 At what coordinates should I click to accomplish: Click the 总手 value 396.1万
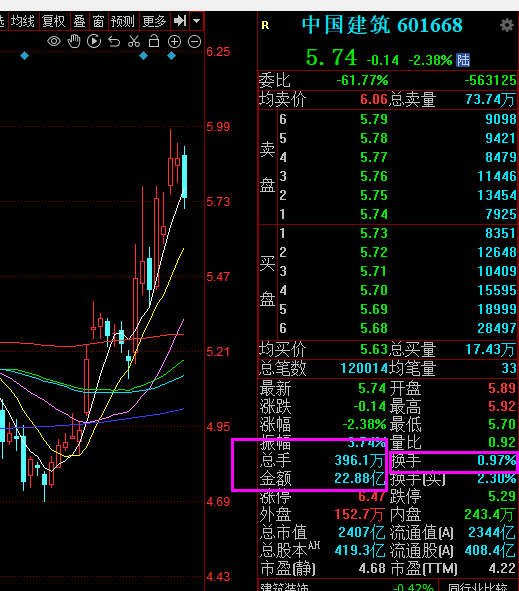[x=360, y=460]
